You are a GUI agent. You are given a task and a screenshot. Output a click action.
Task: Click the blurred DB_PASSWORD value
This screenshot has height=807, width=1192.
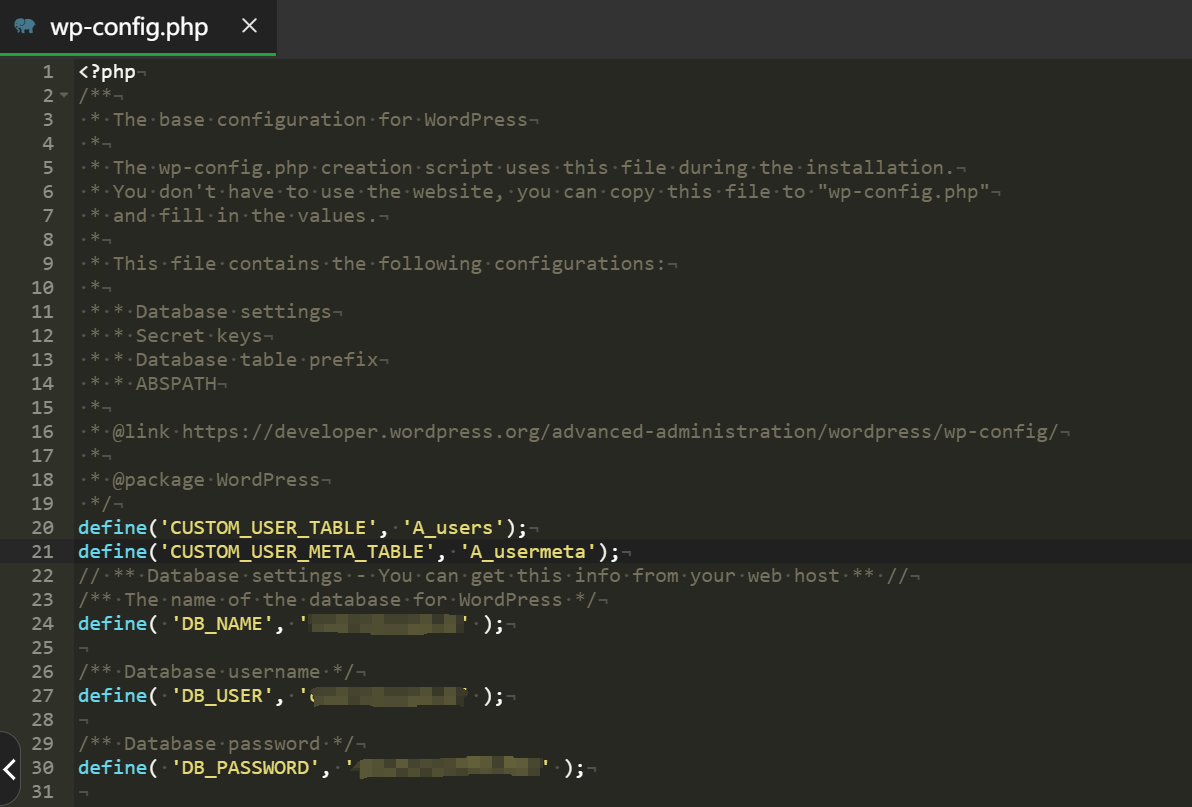(x=449, y=768)
